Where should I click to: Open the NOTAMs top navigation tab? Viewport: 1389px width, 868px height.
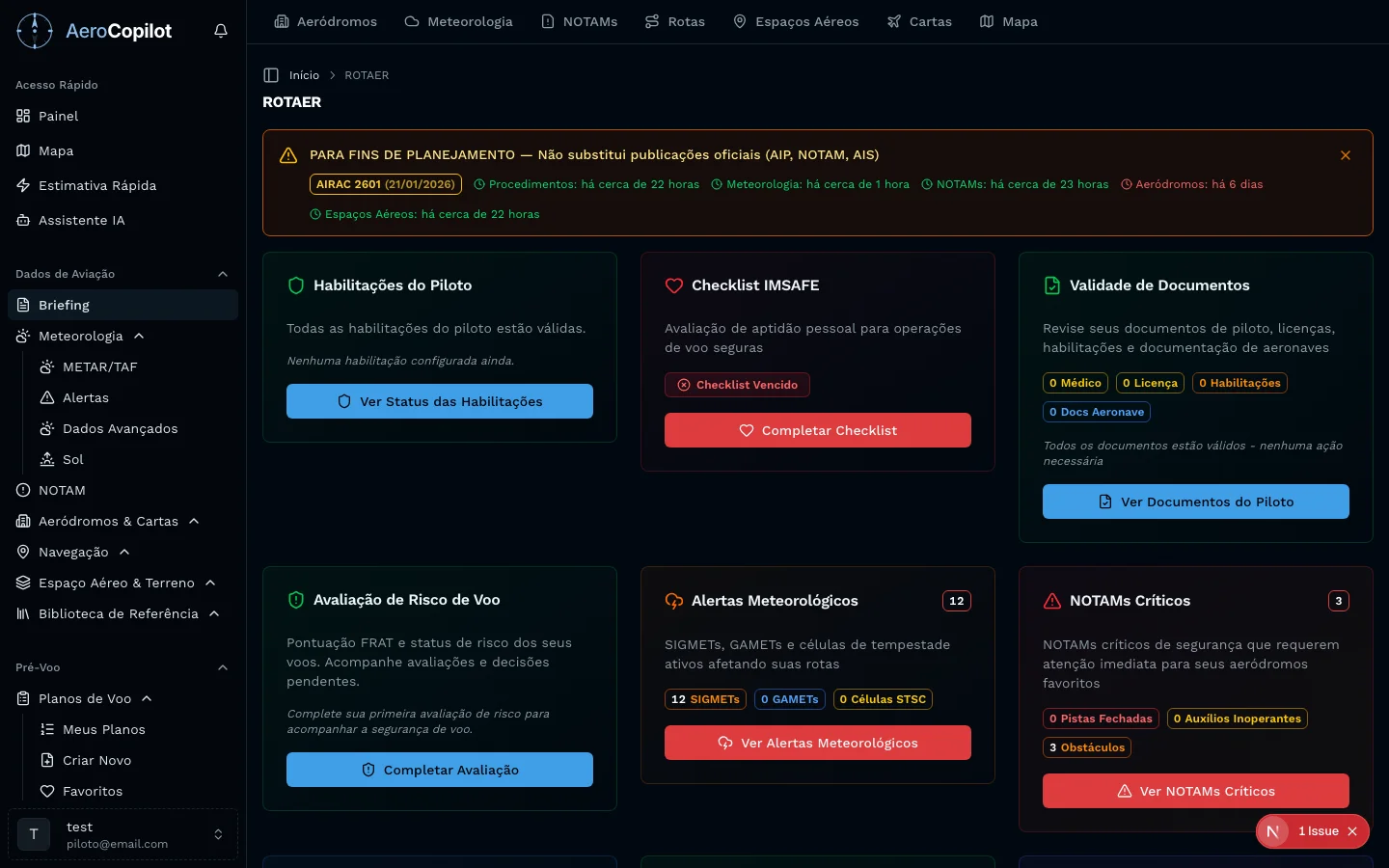[x=579, y=21]
